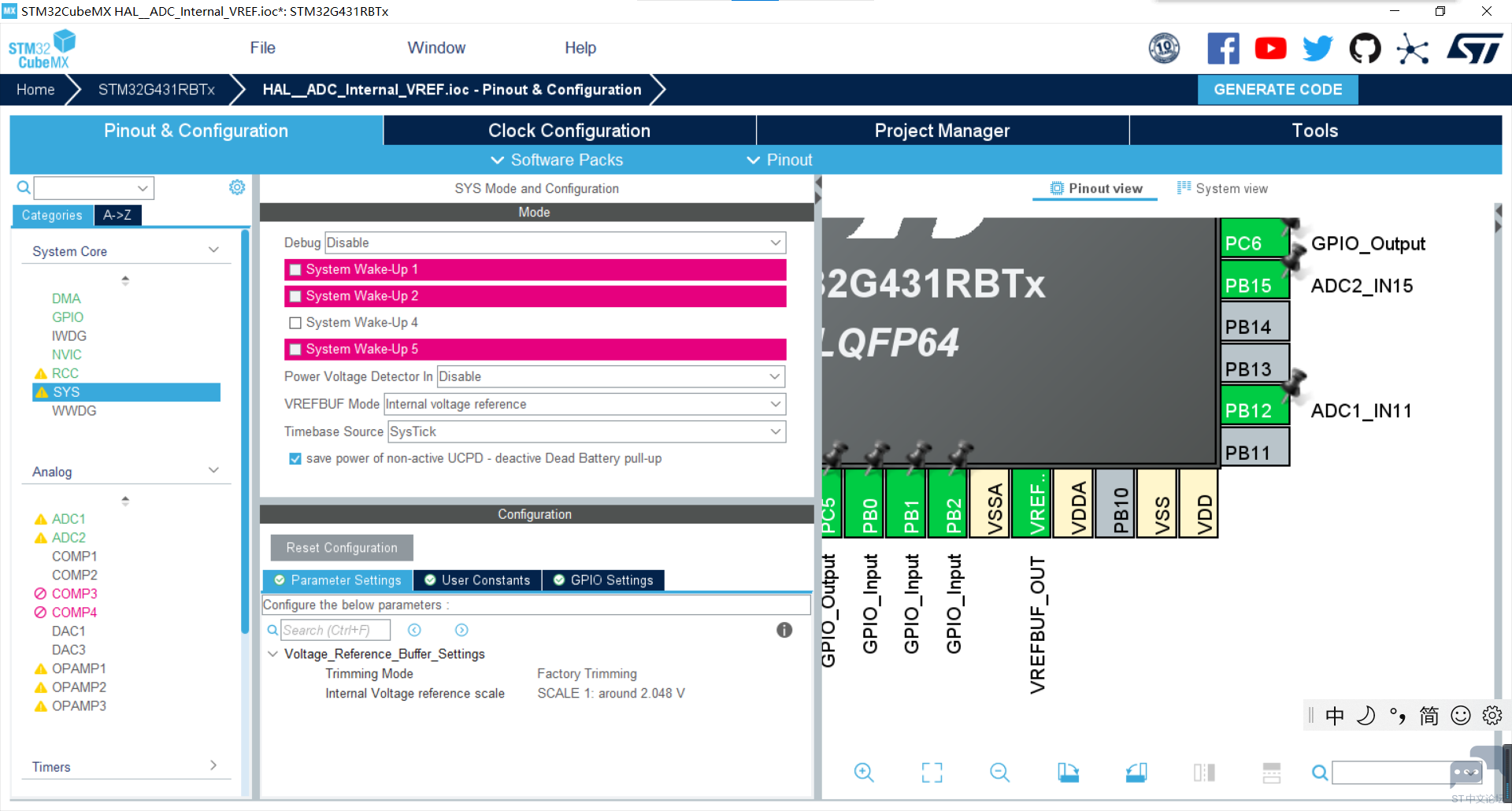Image resolution: width=1512 pixels, height=811 pixels.
Task: Zoom out of the pinout view
Action: (999, 772)
